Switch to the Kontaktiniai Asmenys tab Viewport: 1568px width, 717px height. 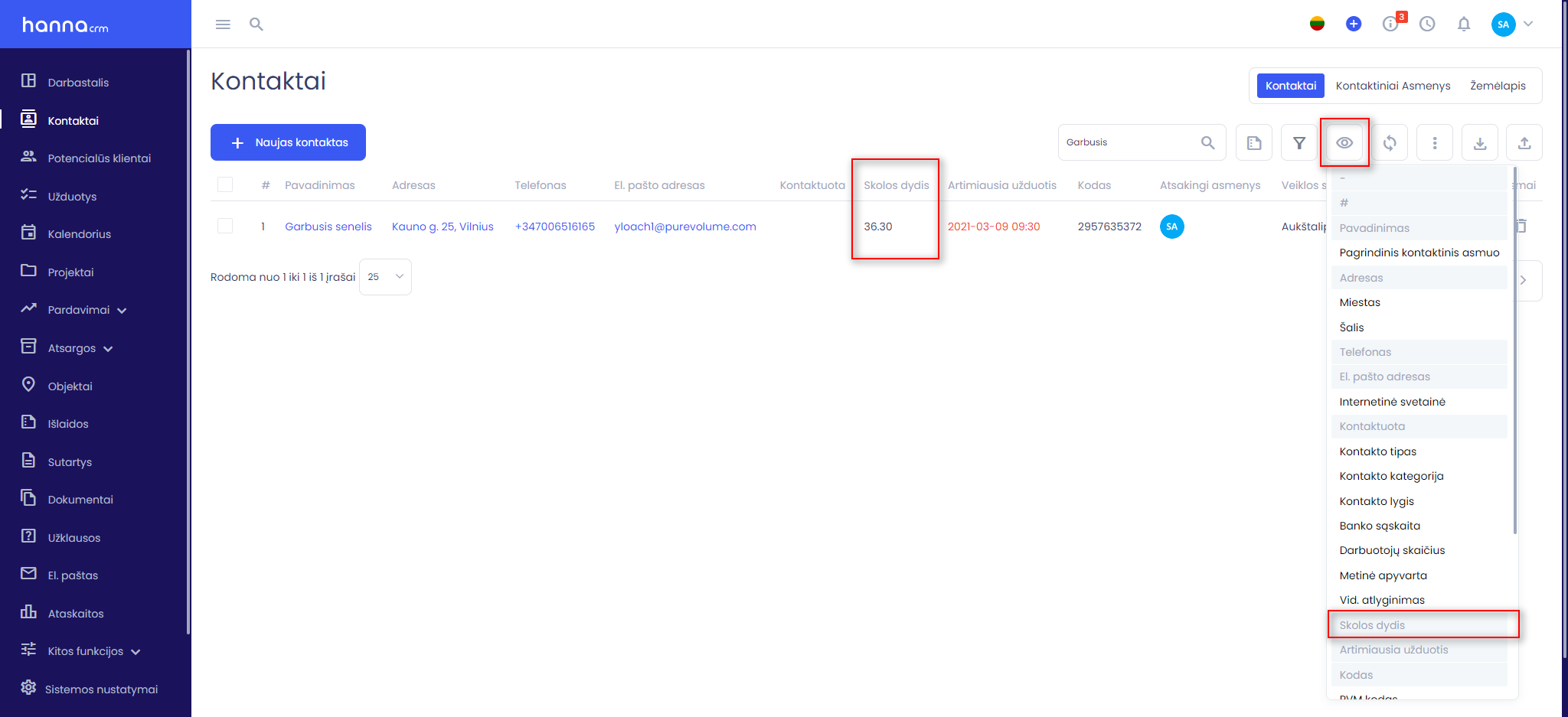[1393, 86]
